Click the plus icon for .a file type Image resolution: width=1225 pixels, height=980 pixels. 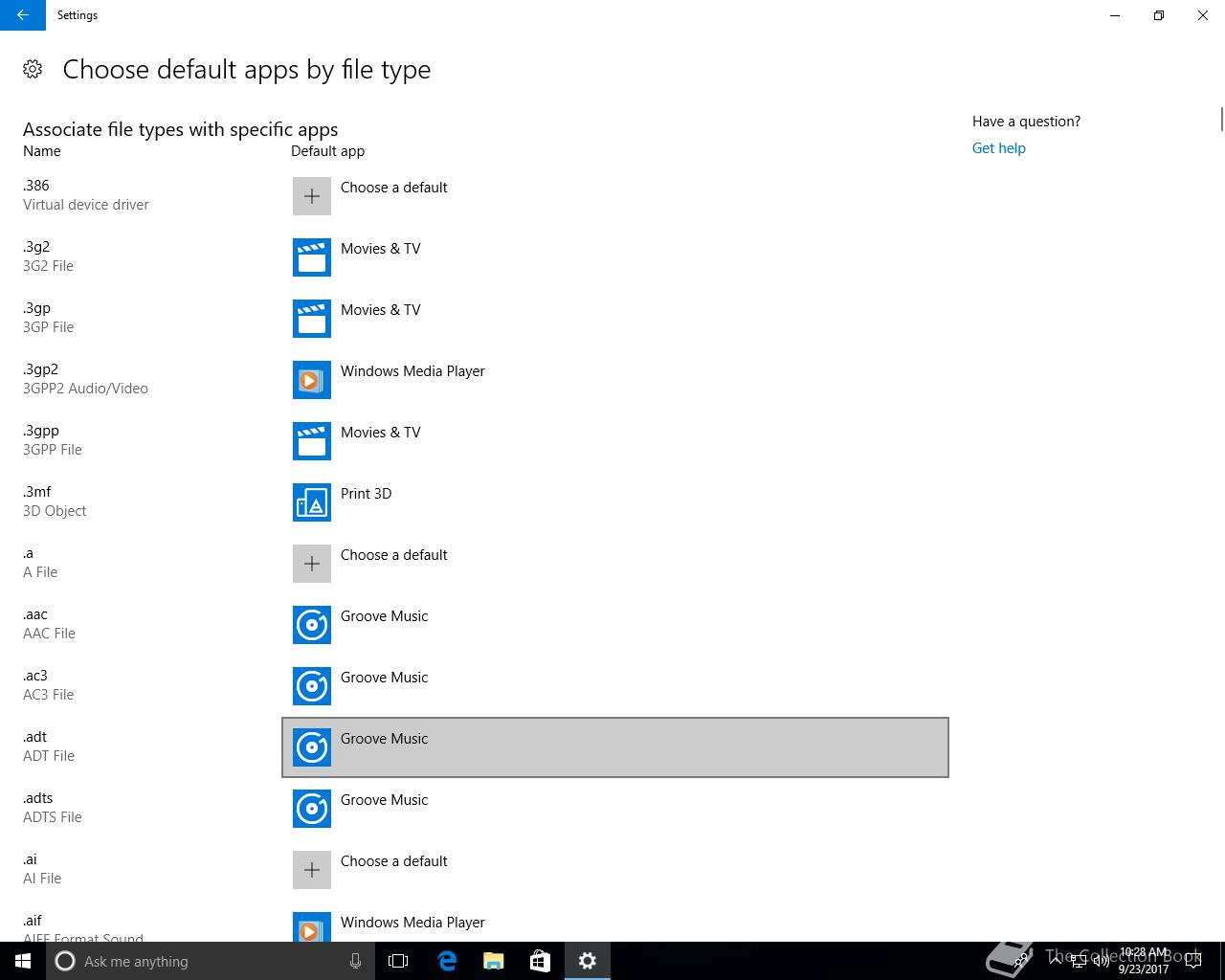(x=312, y=564)
